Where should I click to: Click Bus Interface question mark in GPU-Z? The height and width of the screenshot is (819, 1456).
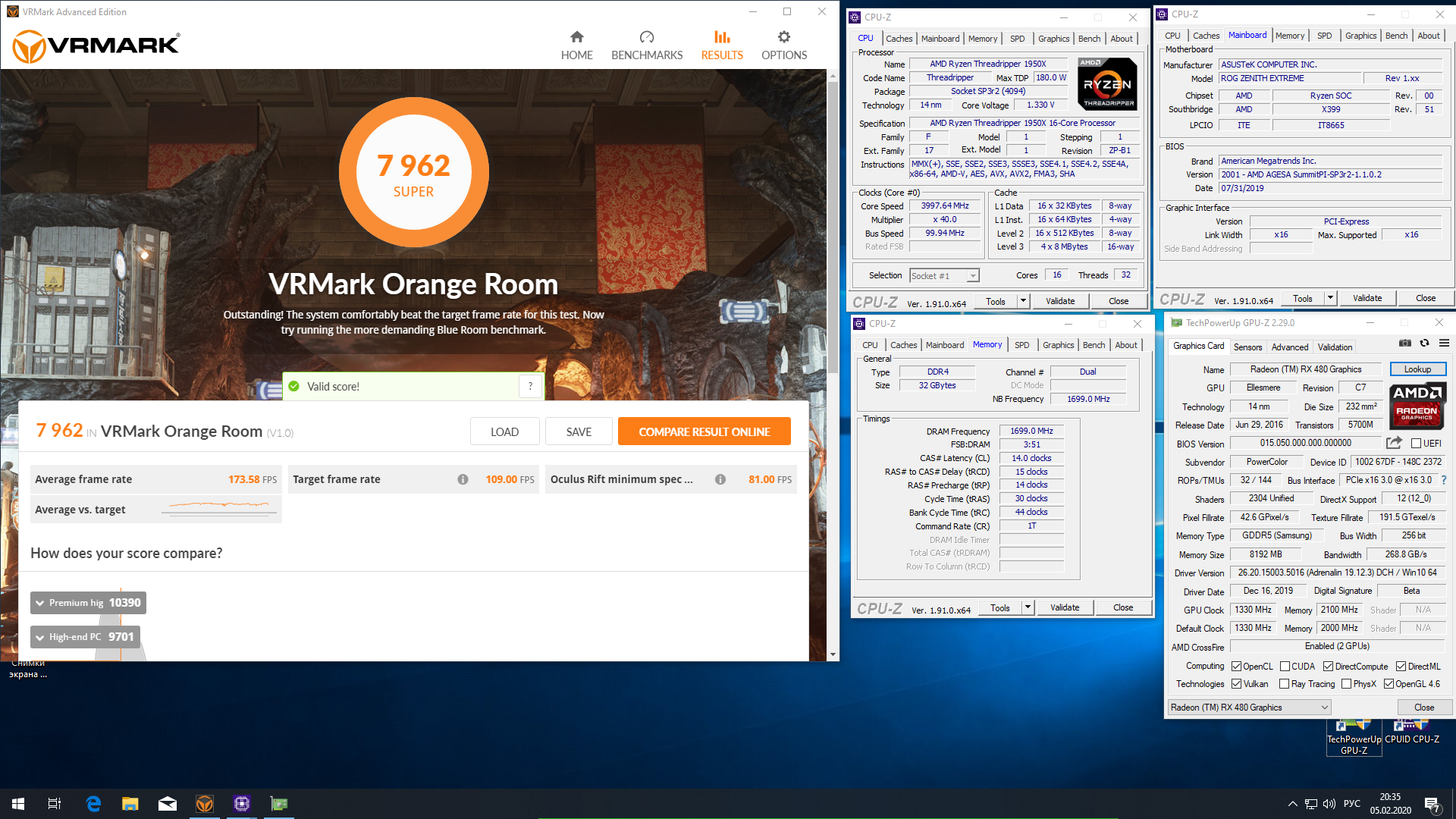click(x=1444, y=480)
